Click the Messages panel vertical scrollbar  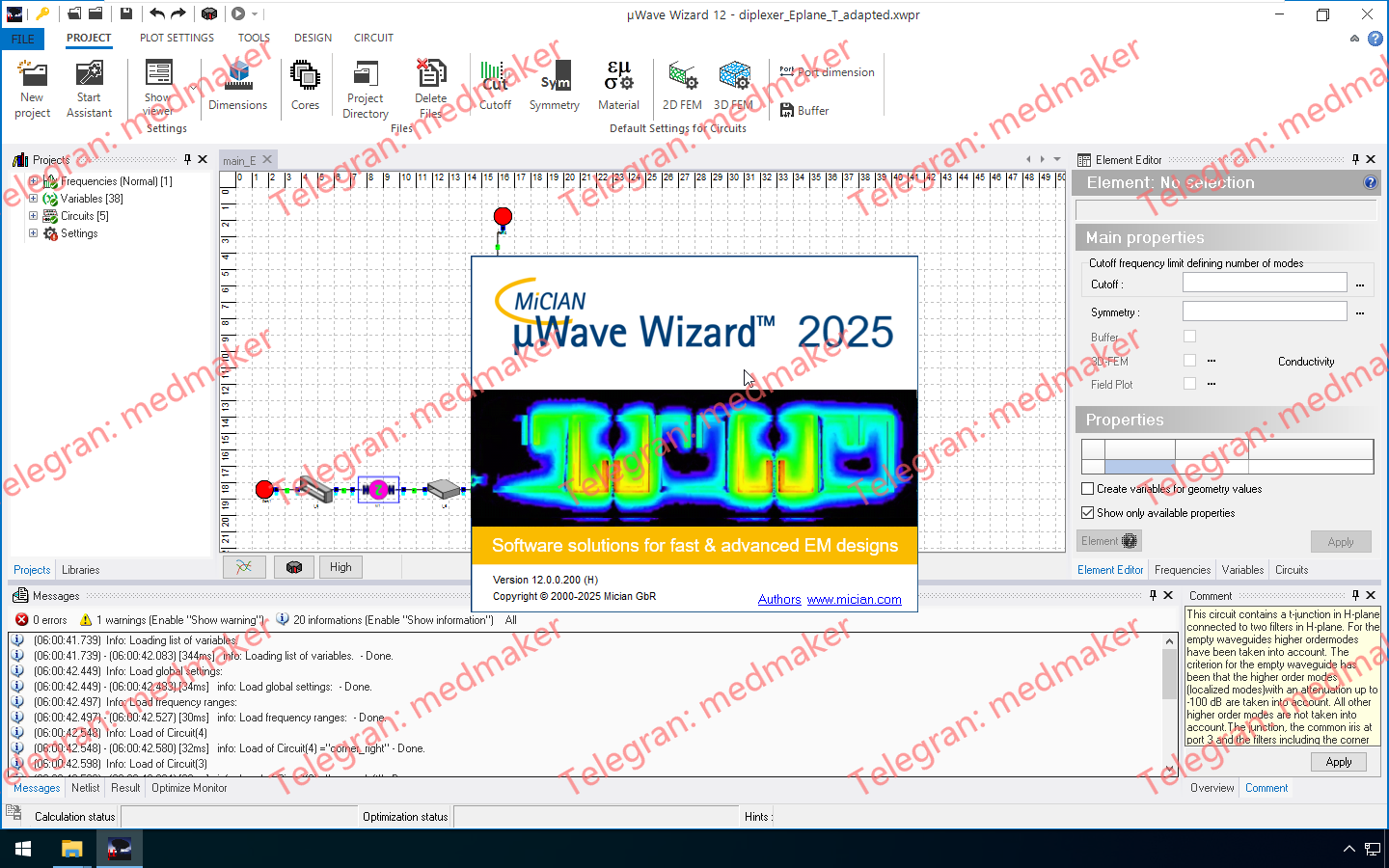[x=1170, y=704]
